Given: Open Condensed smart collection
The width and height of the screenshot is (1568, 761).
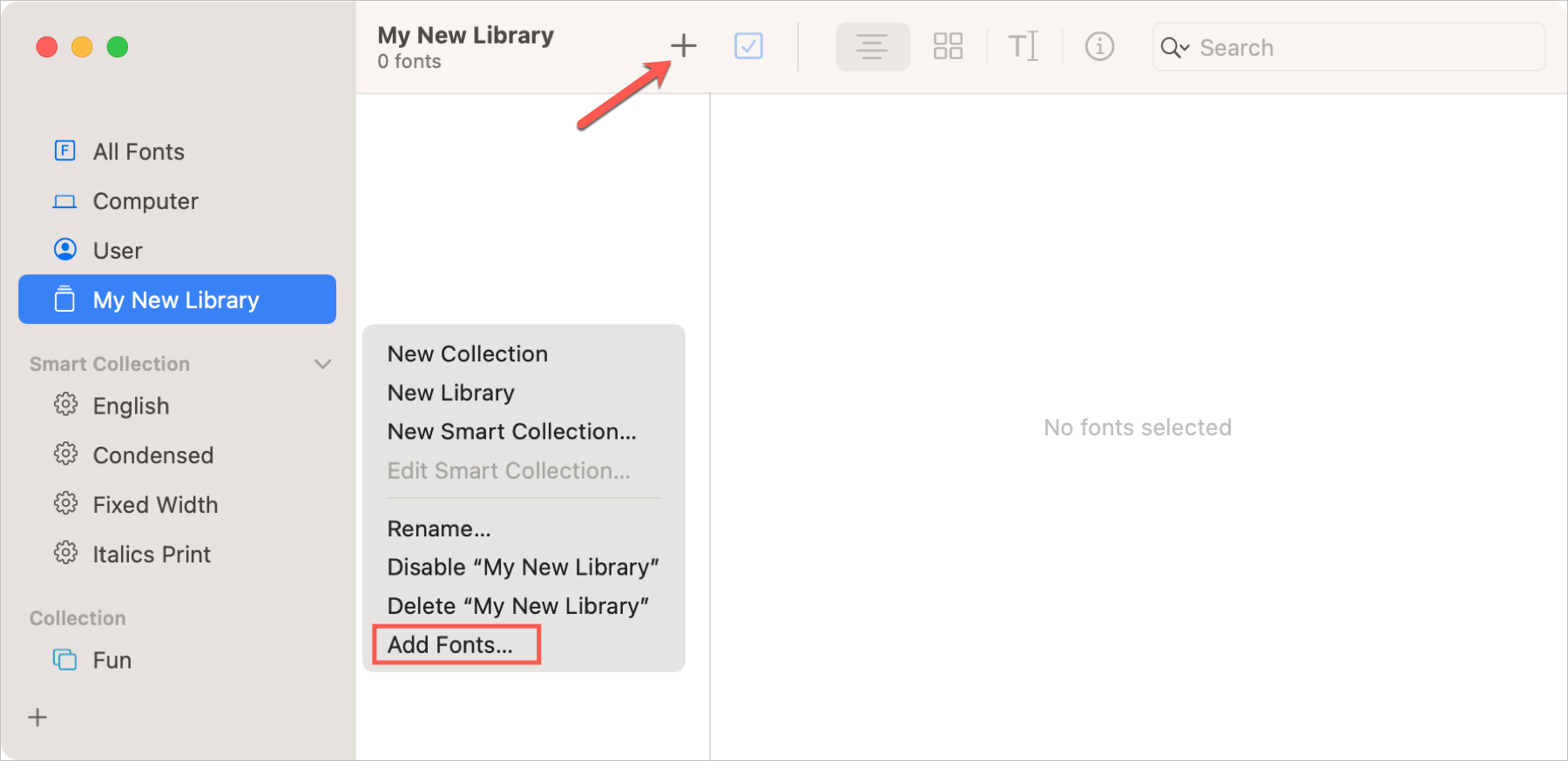Looking at the screenshot, I should click(177, 455).
